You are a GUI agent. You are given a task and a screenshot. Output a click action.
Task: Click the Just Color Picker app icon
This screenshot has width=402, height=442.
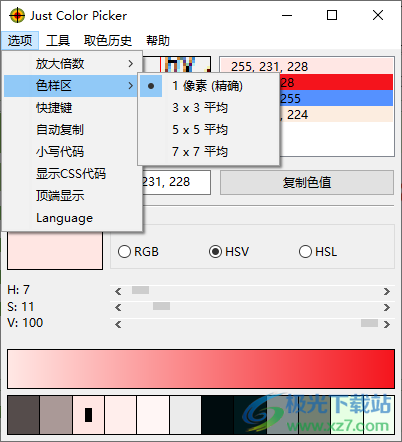17,15
